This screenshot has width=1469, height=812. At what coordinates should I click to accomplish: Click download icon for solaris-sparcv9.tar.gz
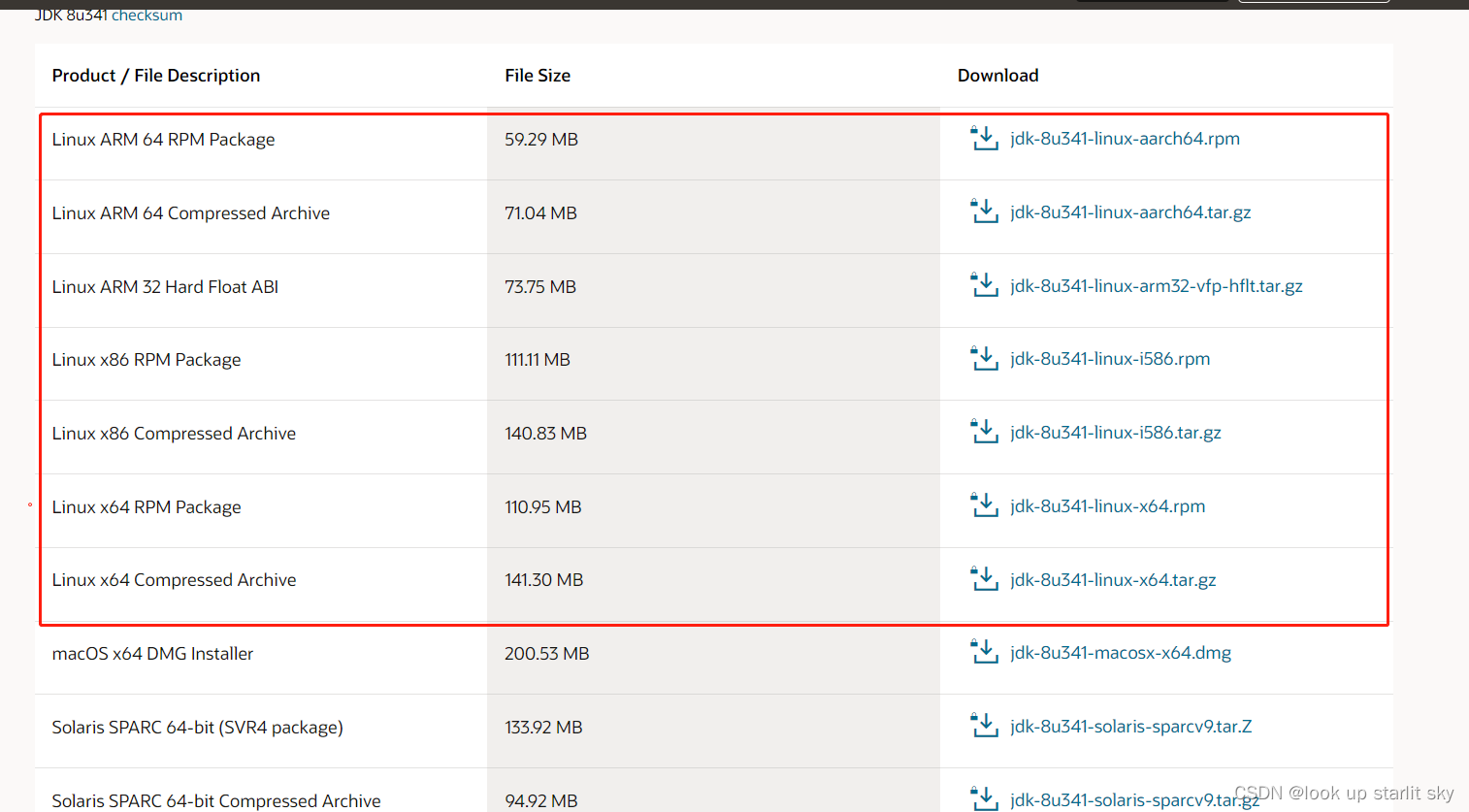(x=984, y=799)
